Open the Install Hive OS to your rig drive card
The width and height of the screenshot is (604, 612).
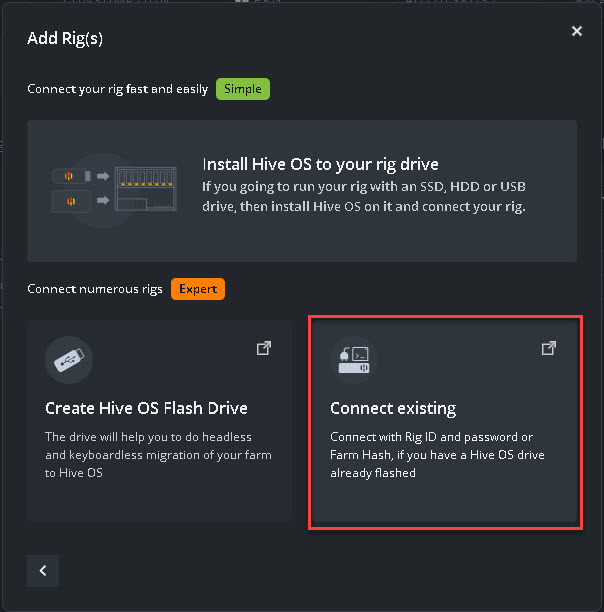pos(302,191)
